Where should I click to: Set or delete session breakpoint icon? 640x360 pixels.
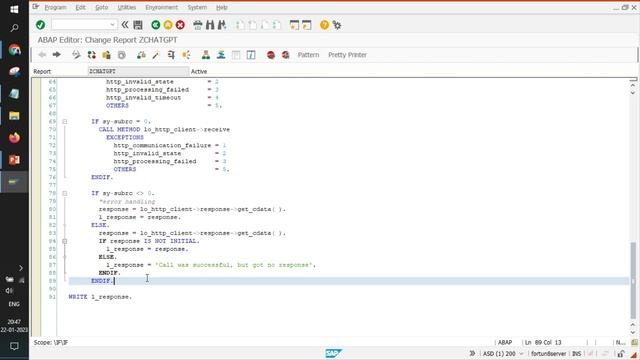coord(271,55)
